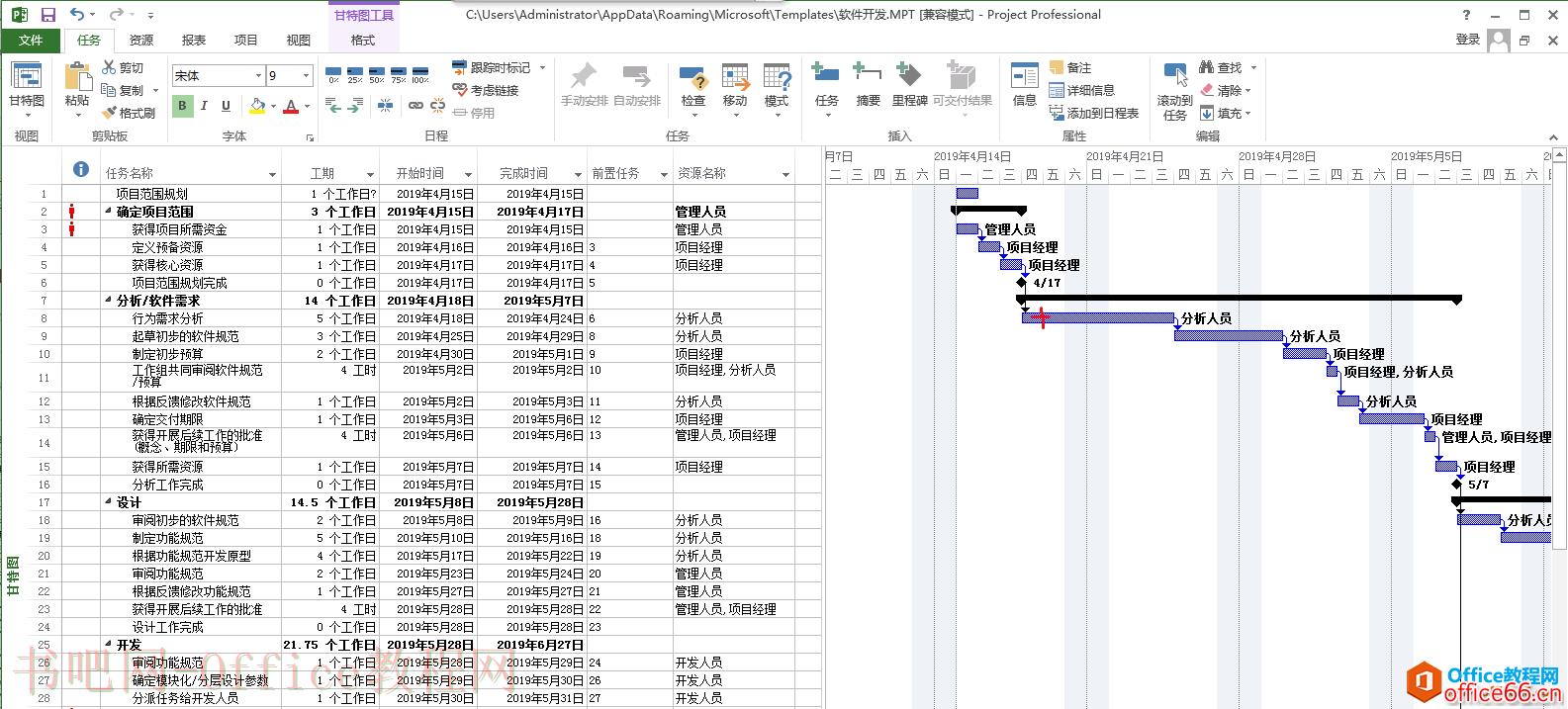1568x709 pixels.
Task: Click the Gantt chart view icon
Action: [x=27, y=75]
